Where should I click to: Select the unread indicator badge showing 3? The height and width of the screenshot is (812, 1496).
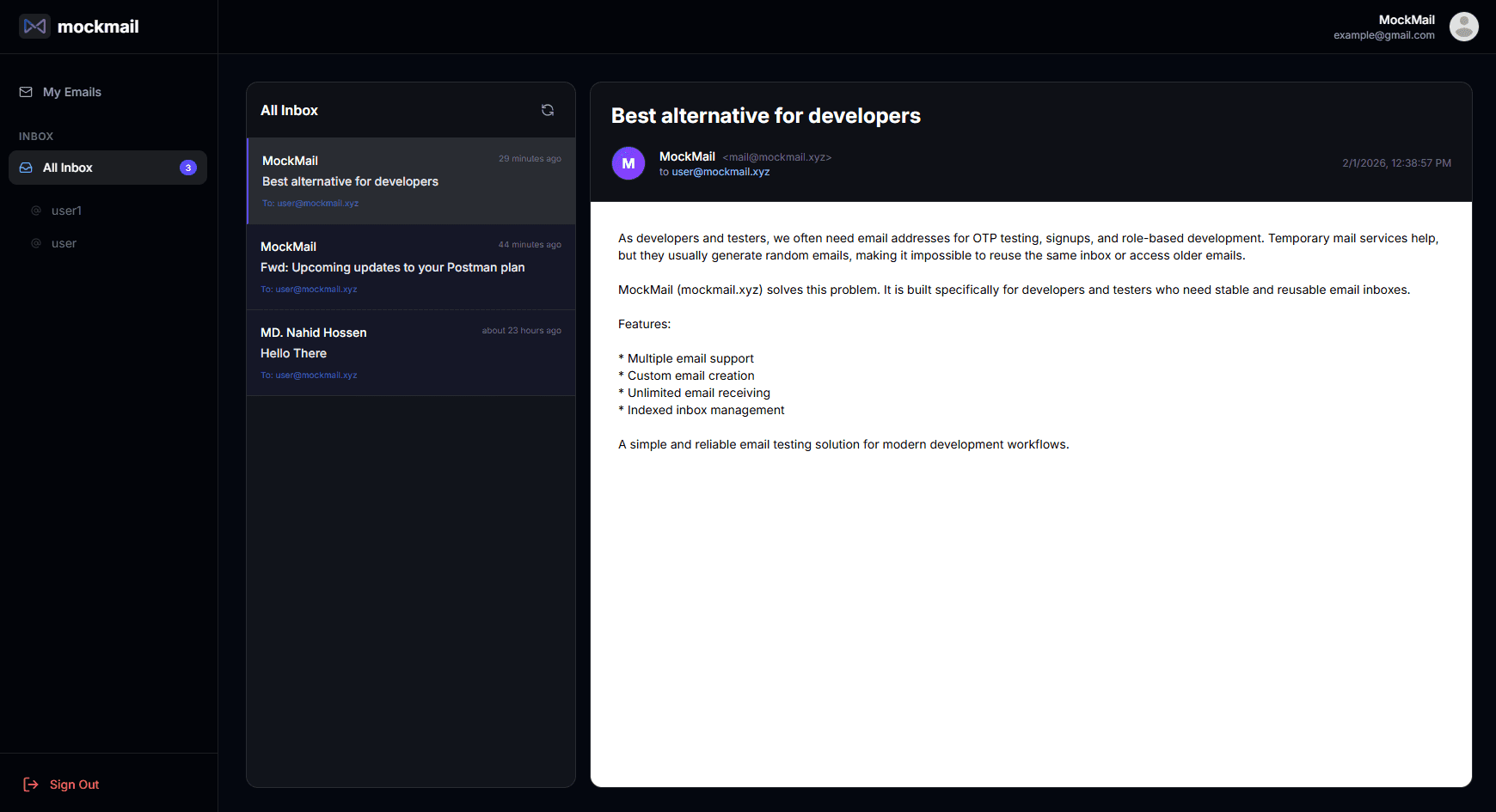tap(188, 168)
